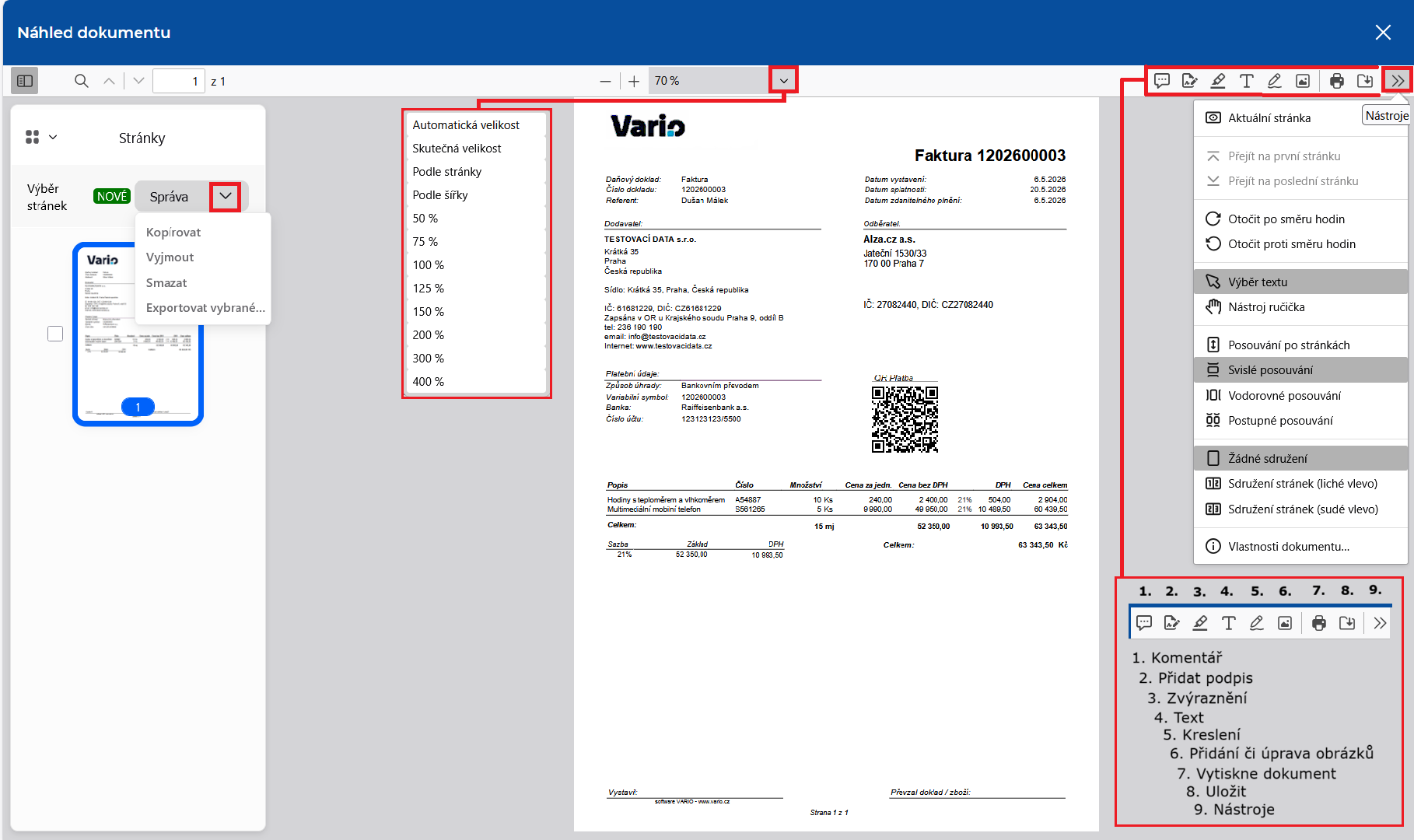Choose Žádné sdružení spread option
This screenshot has height=840, width=1414.
point(1300,458)
